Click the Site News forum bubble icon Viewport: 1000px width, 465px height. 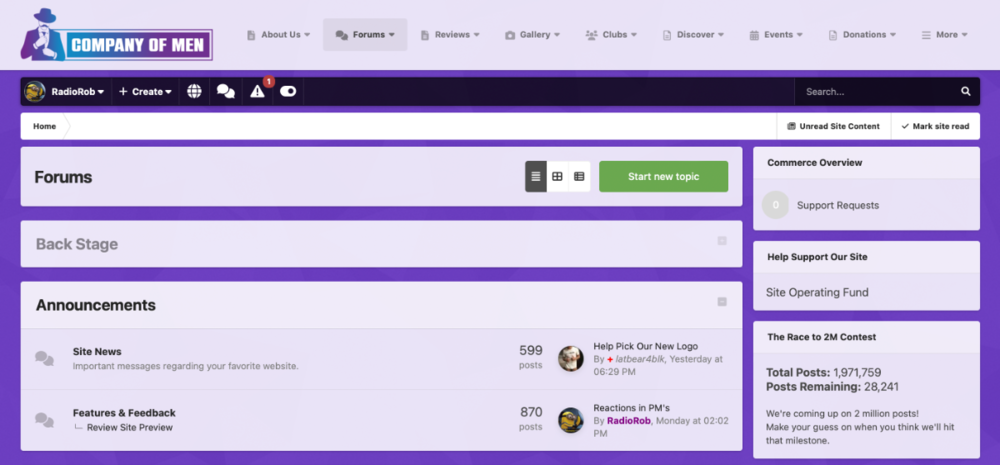click(x=44, y=358)
